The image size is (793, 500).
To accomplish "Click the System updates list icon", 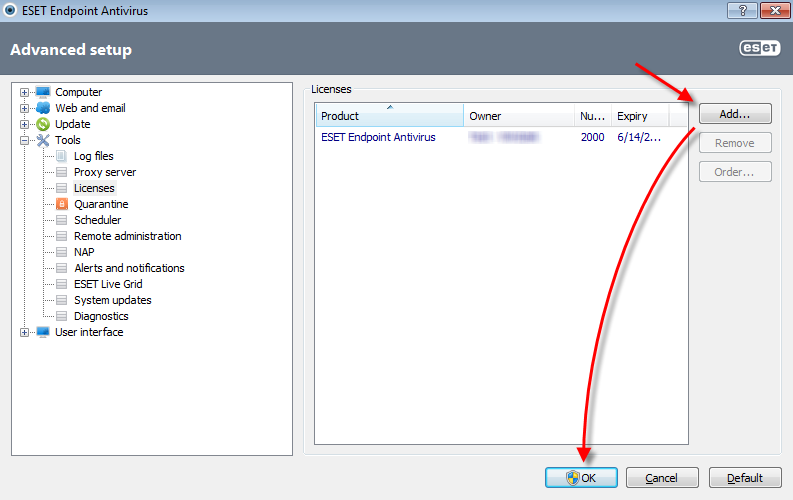I will pyautogui.click(x=61, y=300).
